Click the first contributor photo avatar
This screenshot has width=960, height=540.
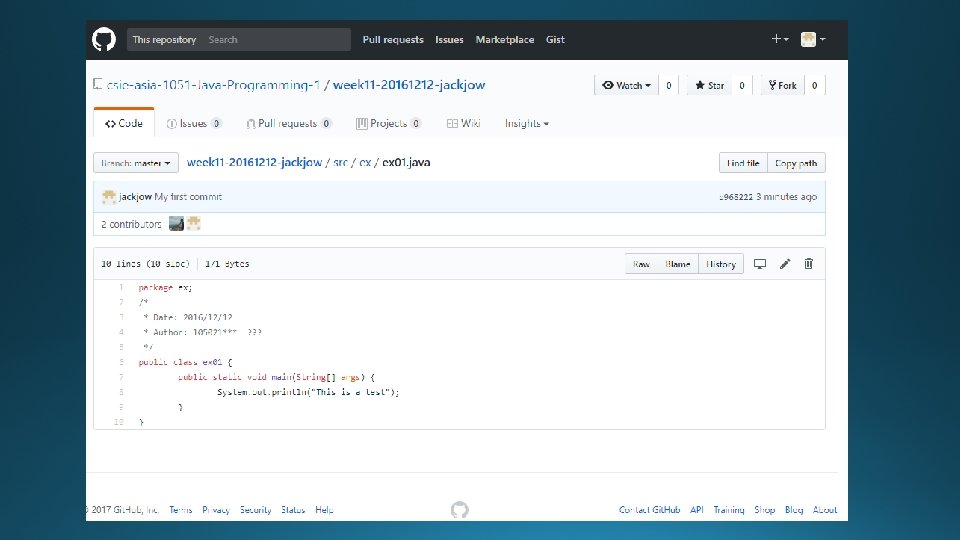tap(176, 223)
